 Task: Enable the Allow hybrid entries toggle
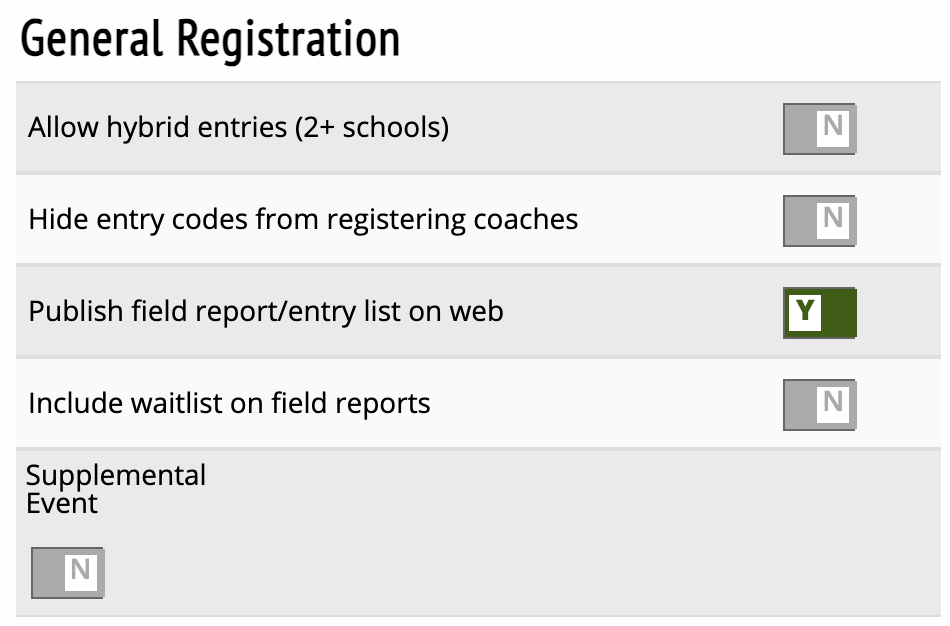[820, 130]
